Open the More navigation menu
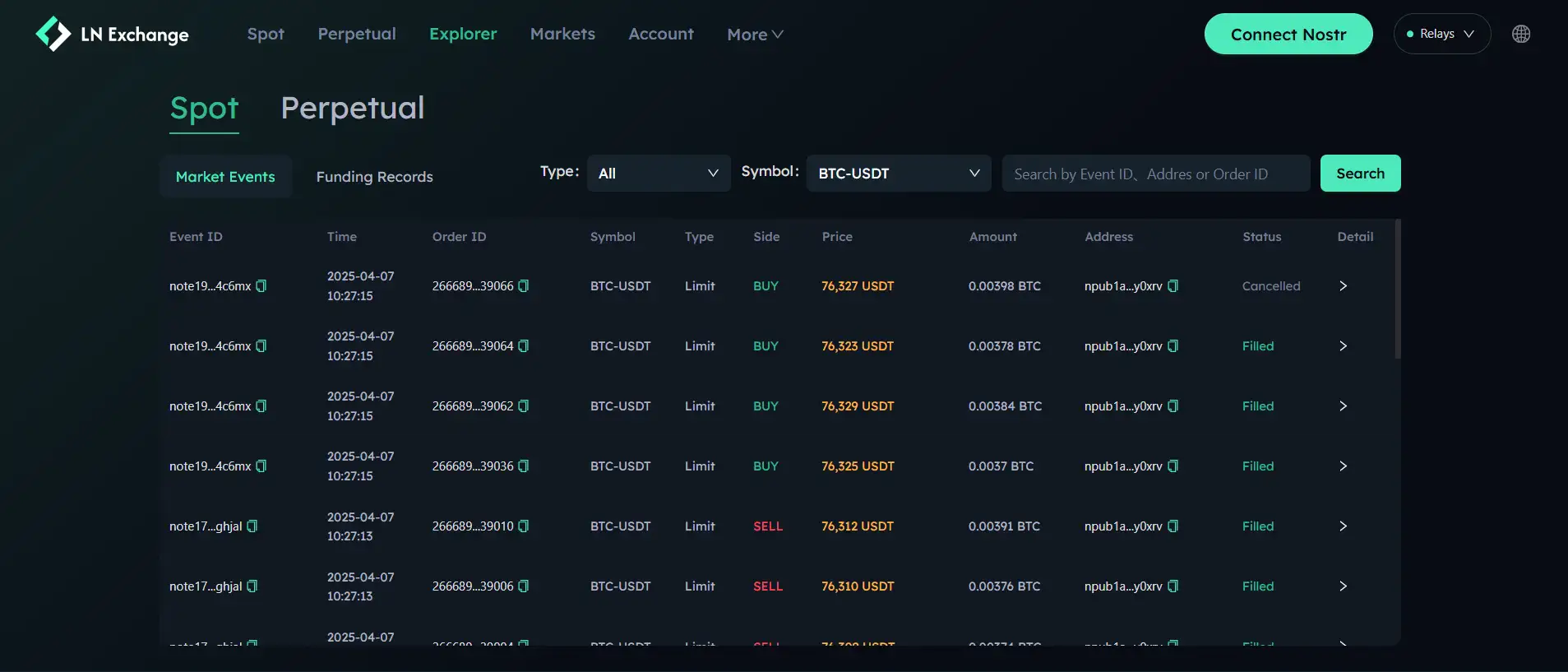 pyautogui.click(x=754, y=35)
